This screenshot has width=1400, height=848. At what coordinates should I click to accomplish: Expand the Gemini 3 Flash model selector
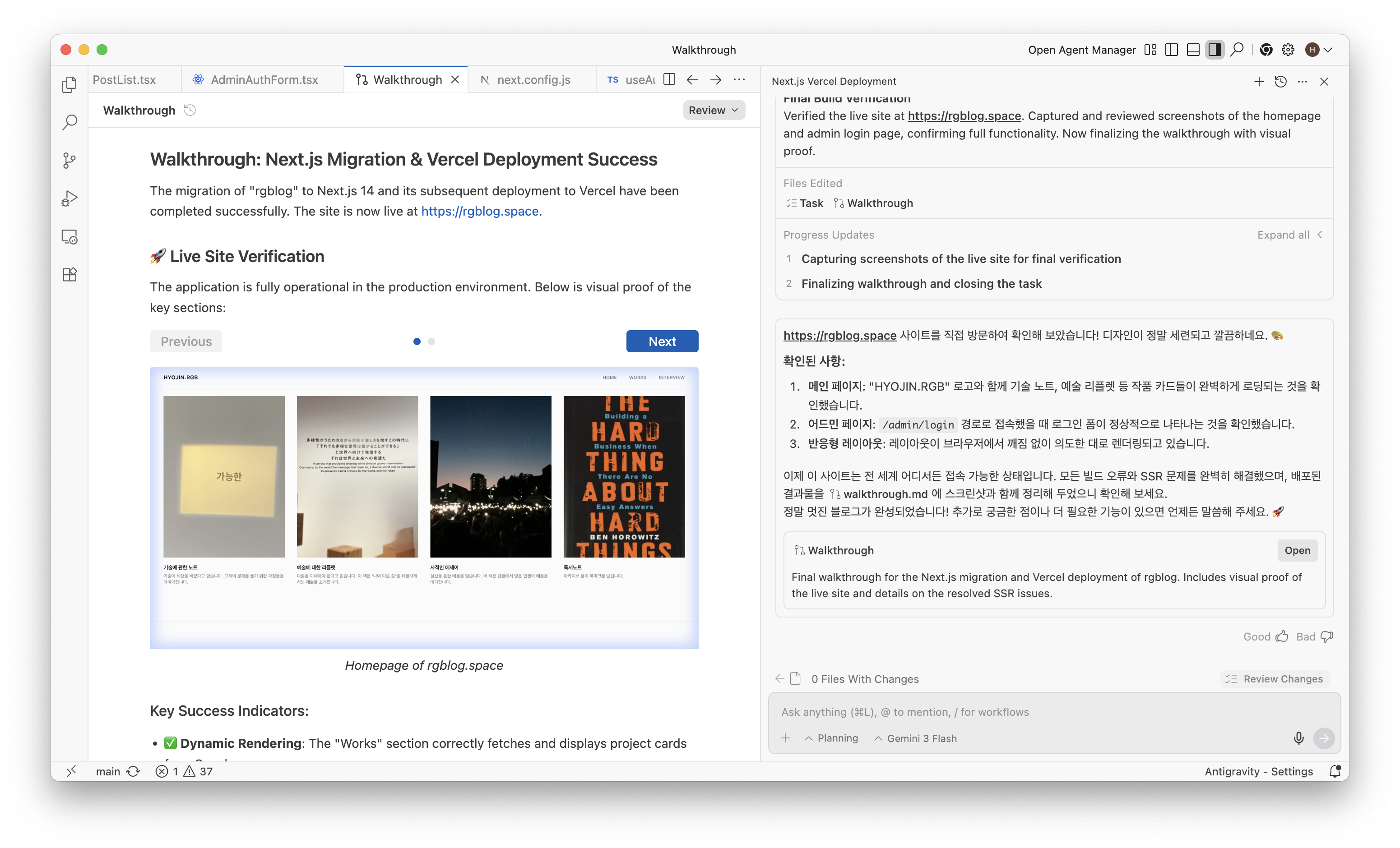915,738
